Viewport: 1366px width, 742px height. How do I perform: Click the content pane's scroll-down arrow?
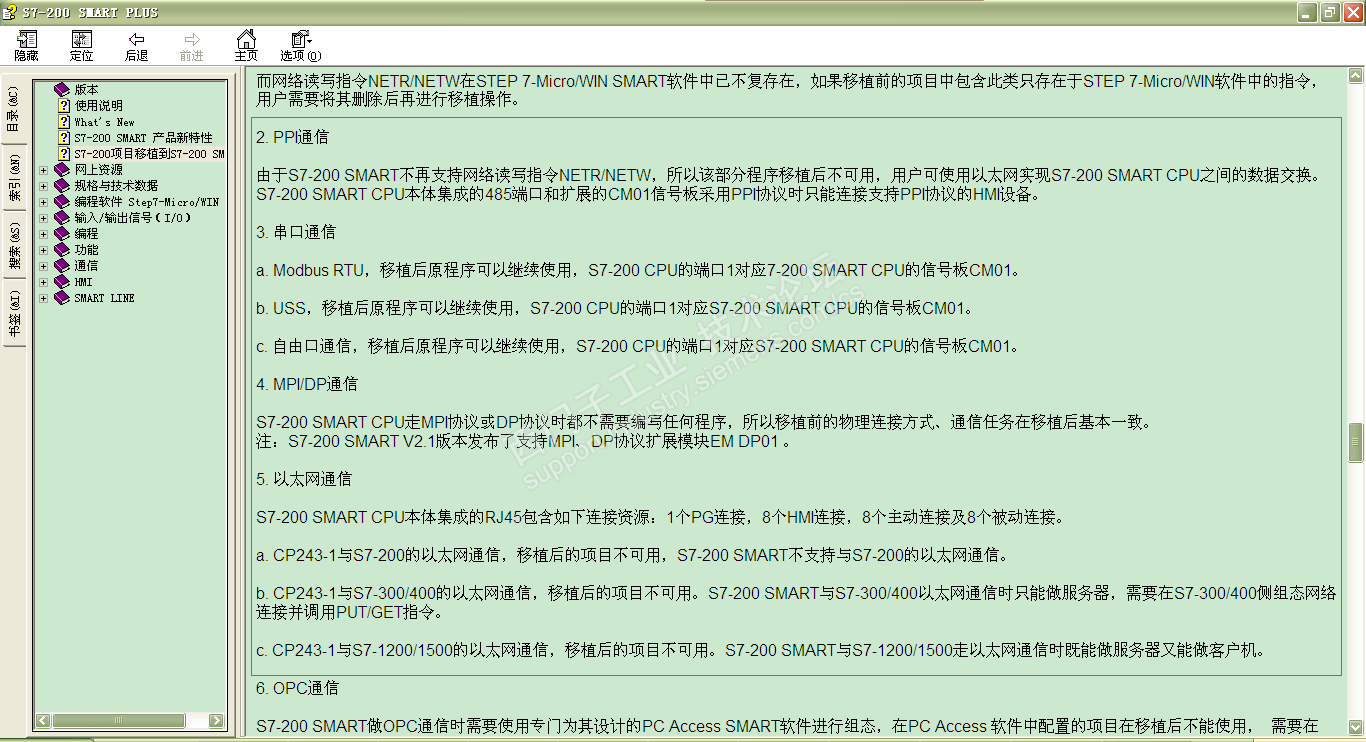click(1356, 727)
